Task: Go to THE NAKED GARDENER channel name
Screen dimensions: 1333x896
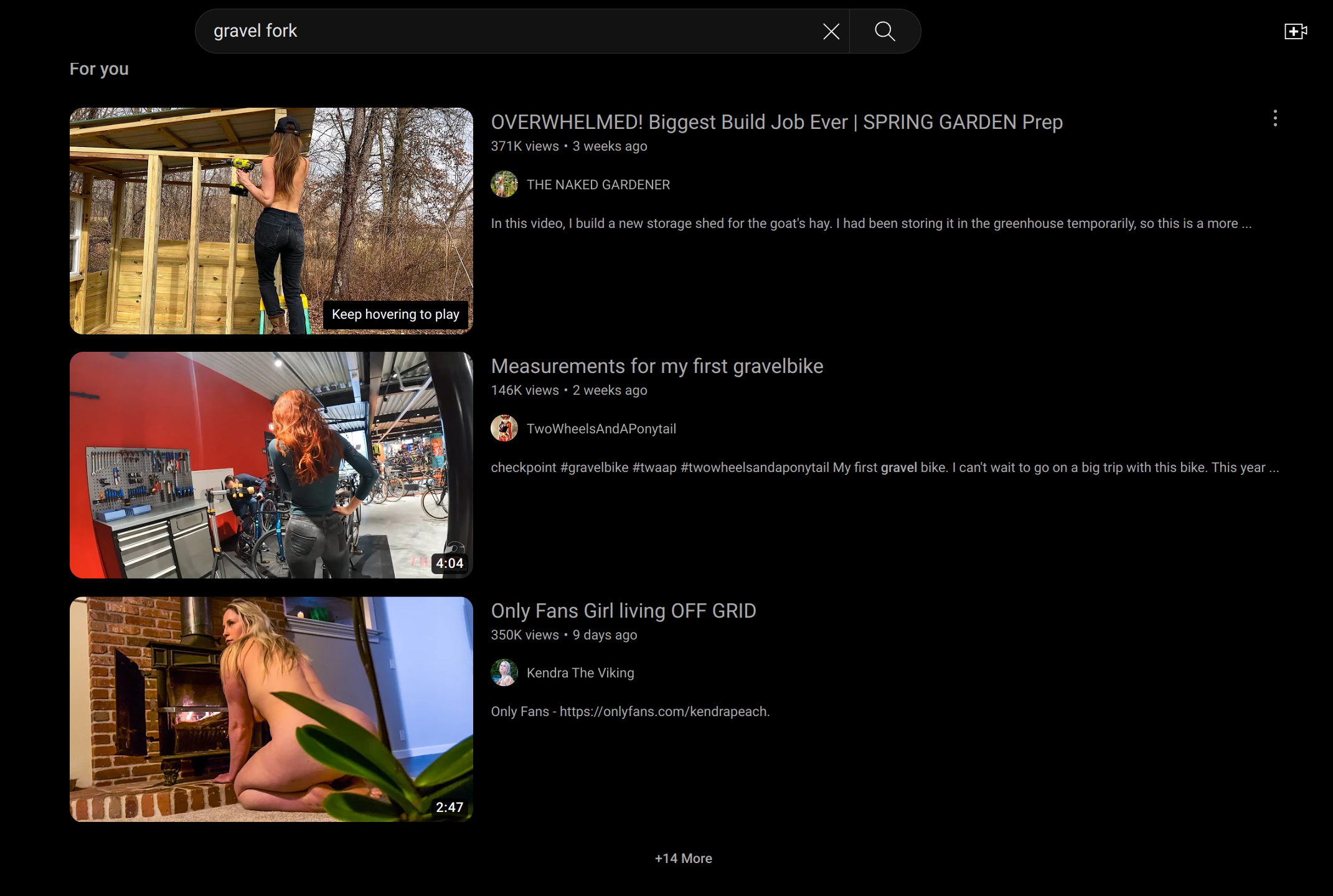Action: click(598, 185)
